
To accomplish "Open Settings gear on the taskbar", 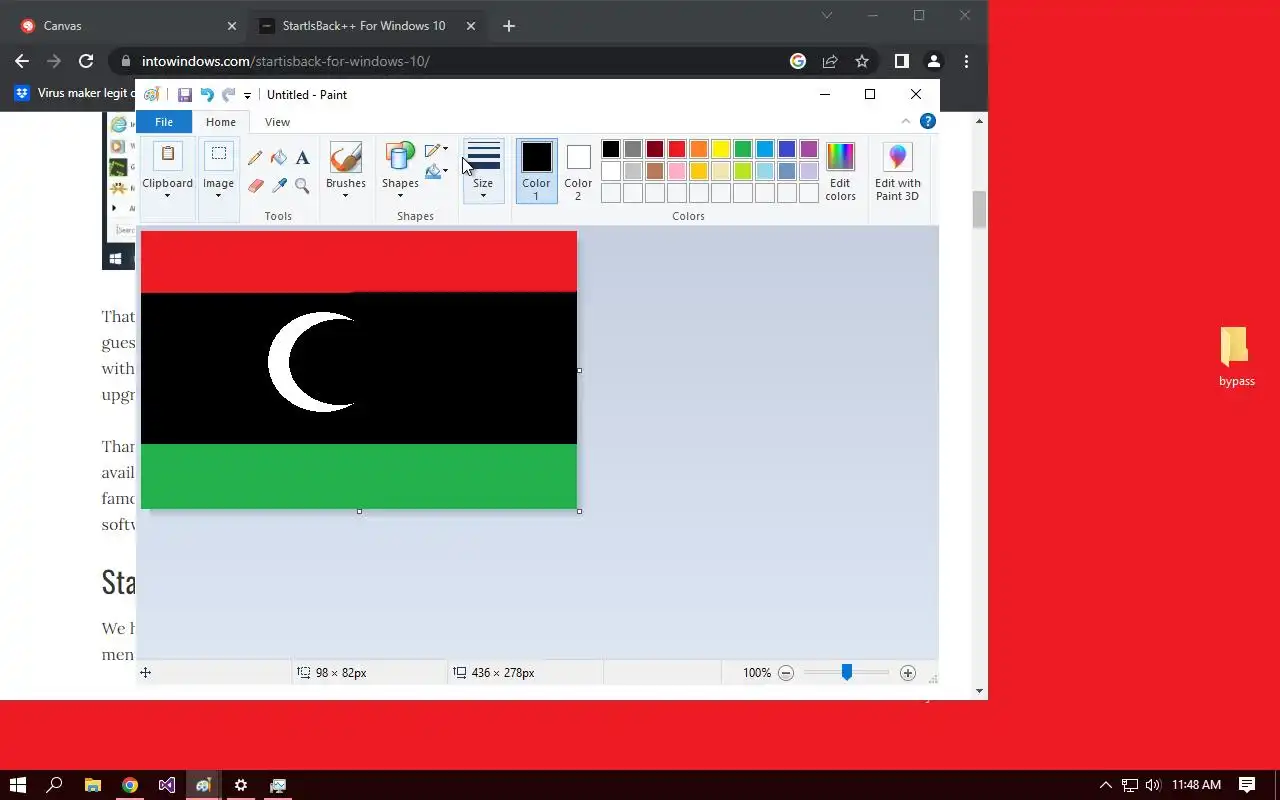I will (240, 785).
